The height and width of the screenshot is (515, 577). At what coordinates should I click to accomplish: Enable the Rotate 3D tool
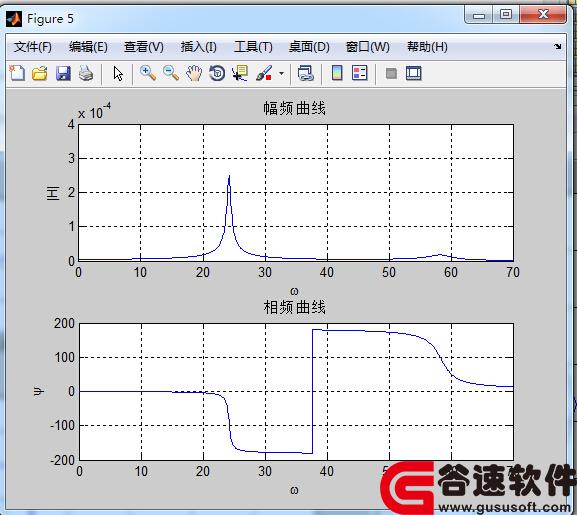217,73
